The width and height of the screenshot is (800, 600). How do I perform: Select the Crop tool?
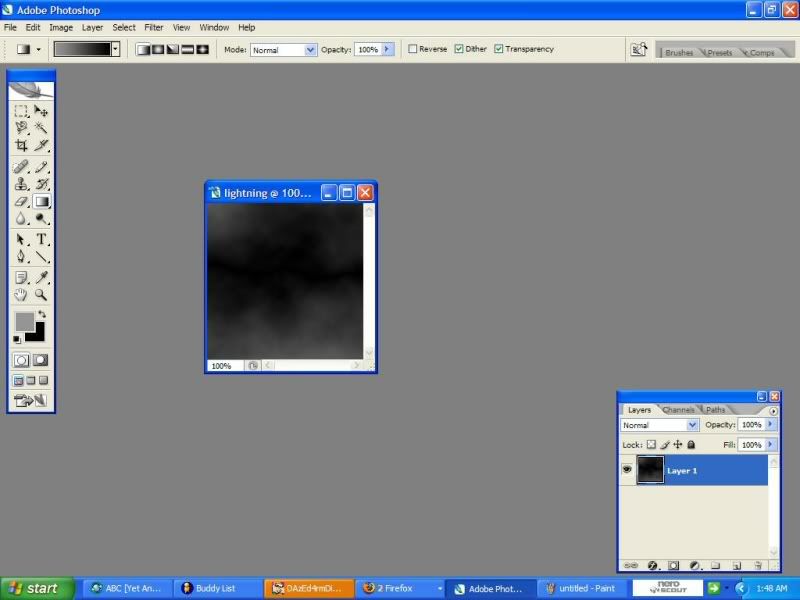pyautogui.click(x=21, y=145)
